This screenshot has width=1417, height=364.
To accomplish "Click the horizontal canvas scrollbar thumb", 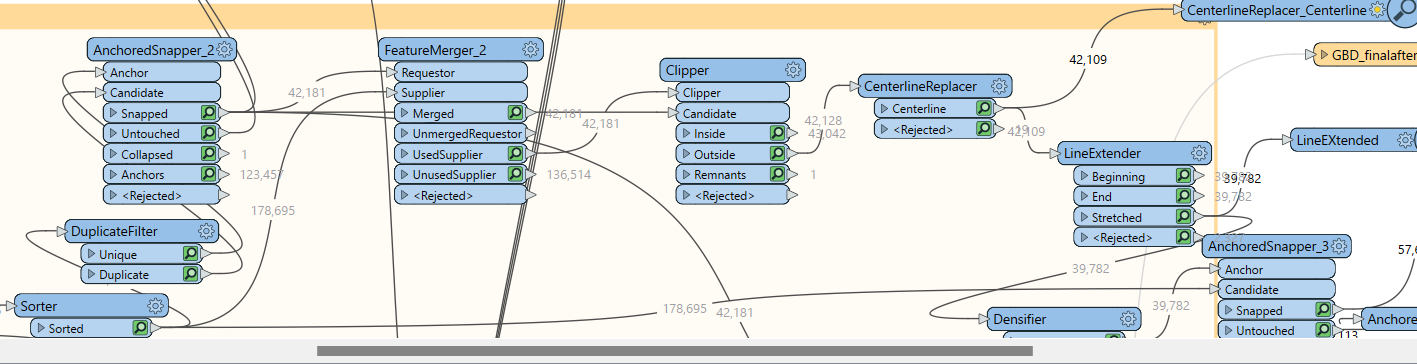I will click(675, 351).
